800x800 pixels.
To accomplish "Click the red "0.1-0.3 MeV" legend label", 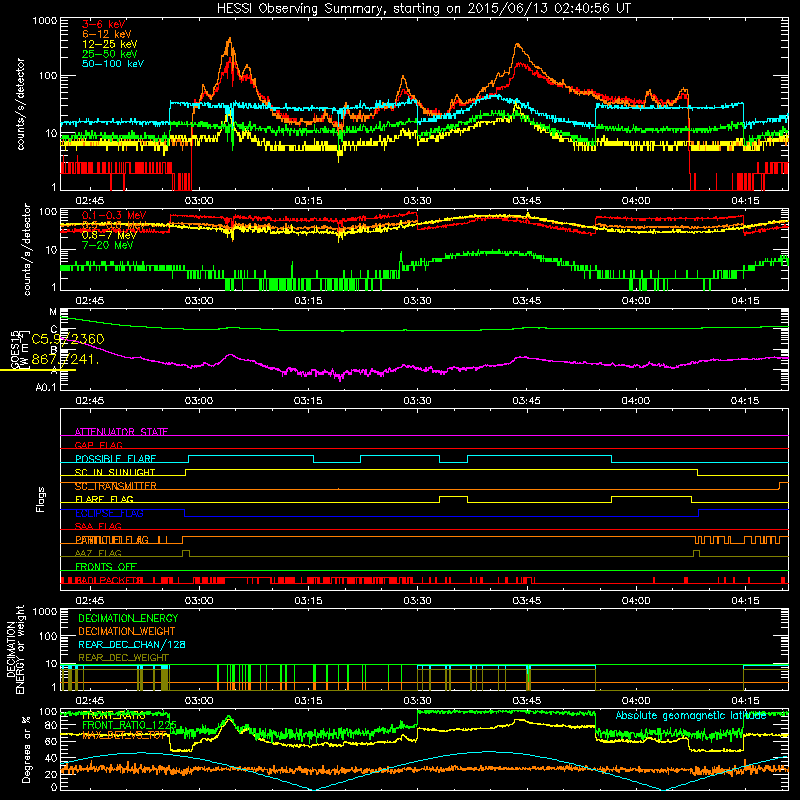I will pos(114,215).
